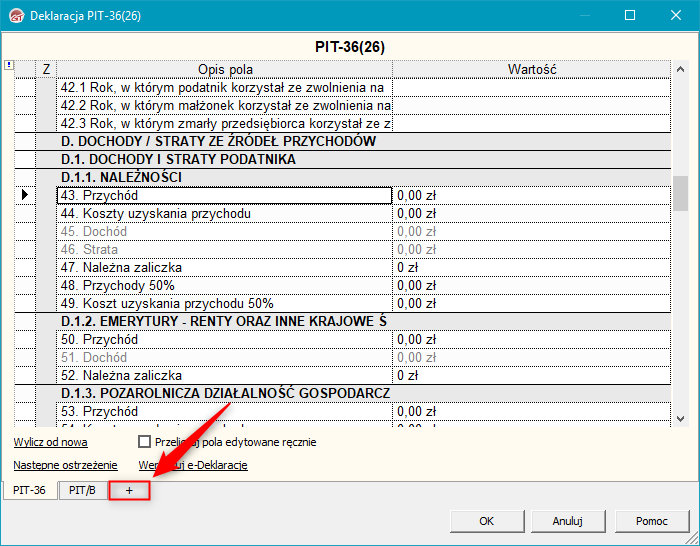700x546 pixels.
Task: Click row '53. Przychód'
Action: point(225,411)
